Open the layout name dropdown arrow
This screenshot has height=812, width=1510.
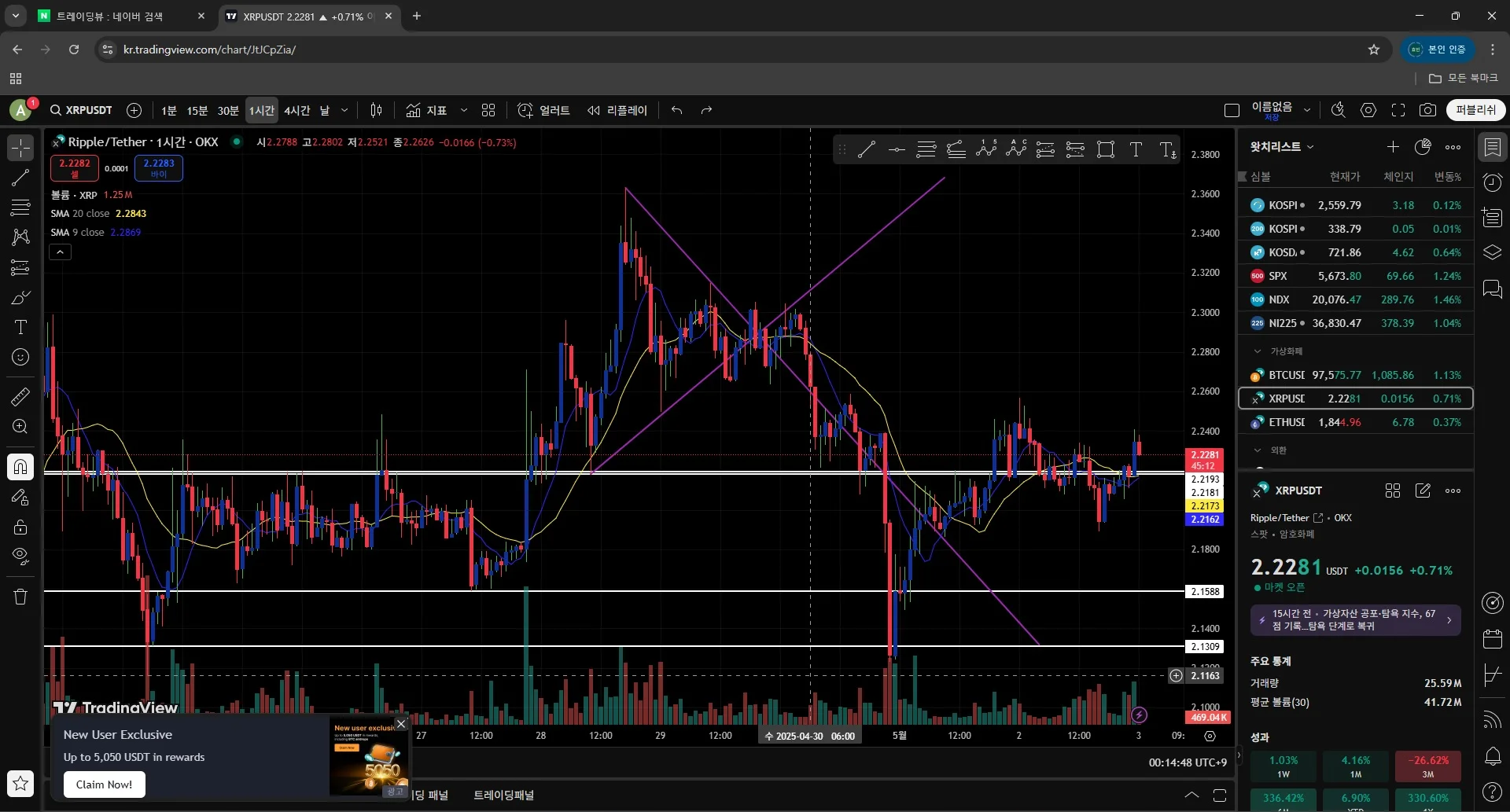(x=1307, y=110)
